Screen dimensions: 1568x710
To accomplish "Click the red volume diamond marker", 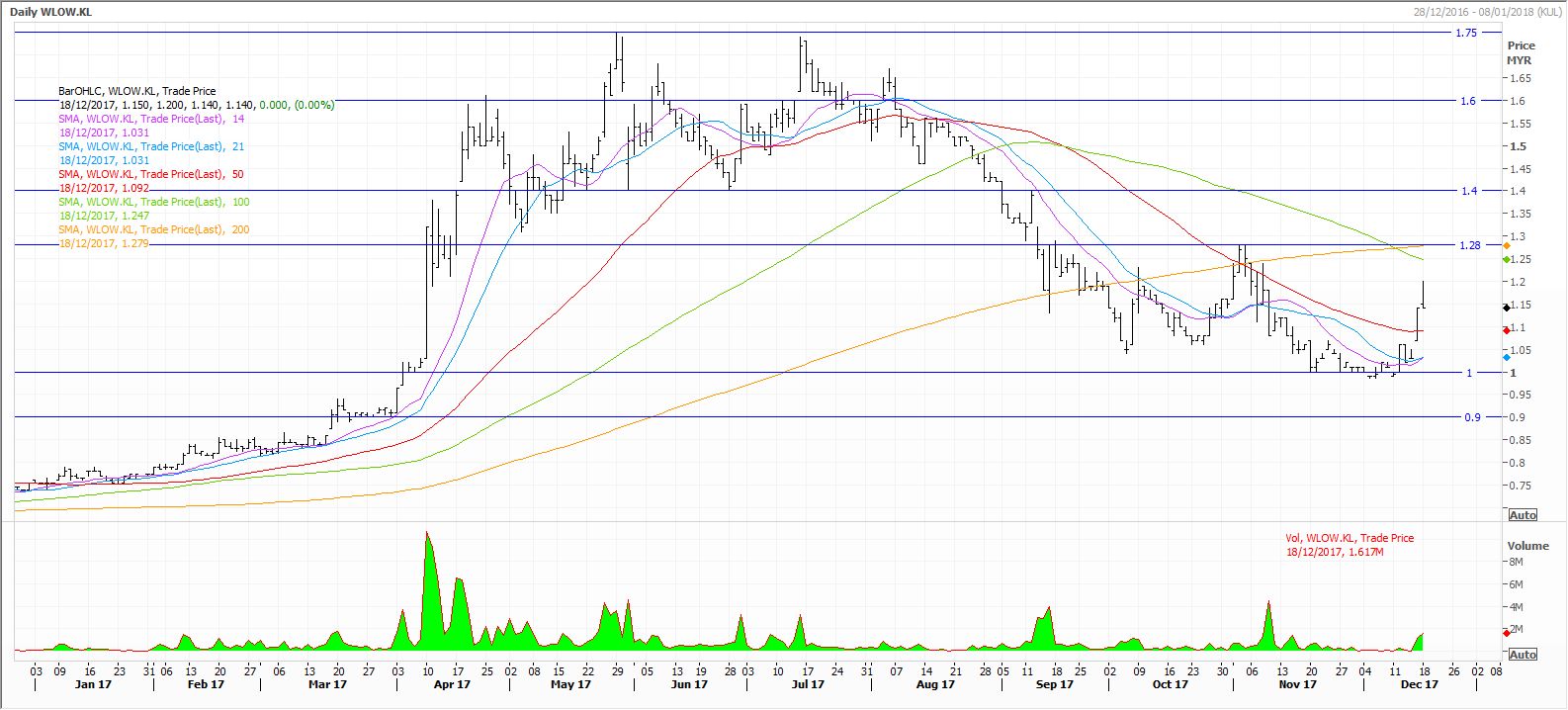I will click(1506, 631).
